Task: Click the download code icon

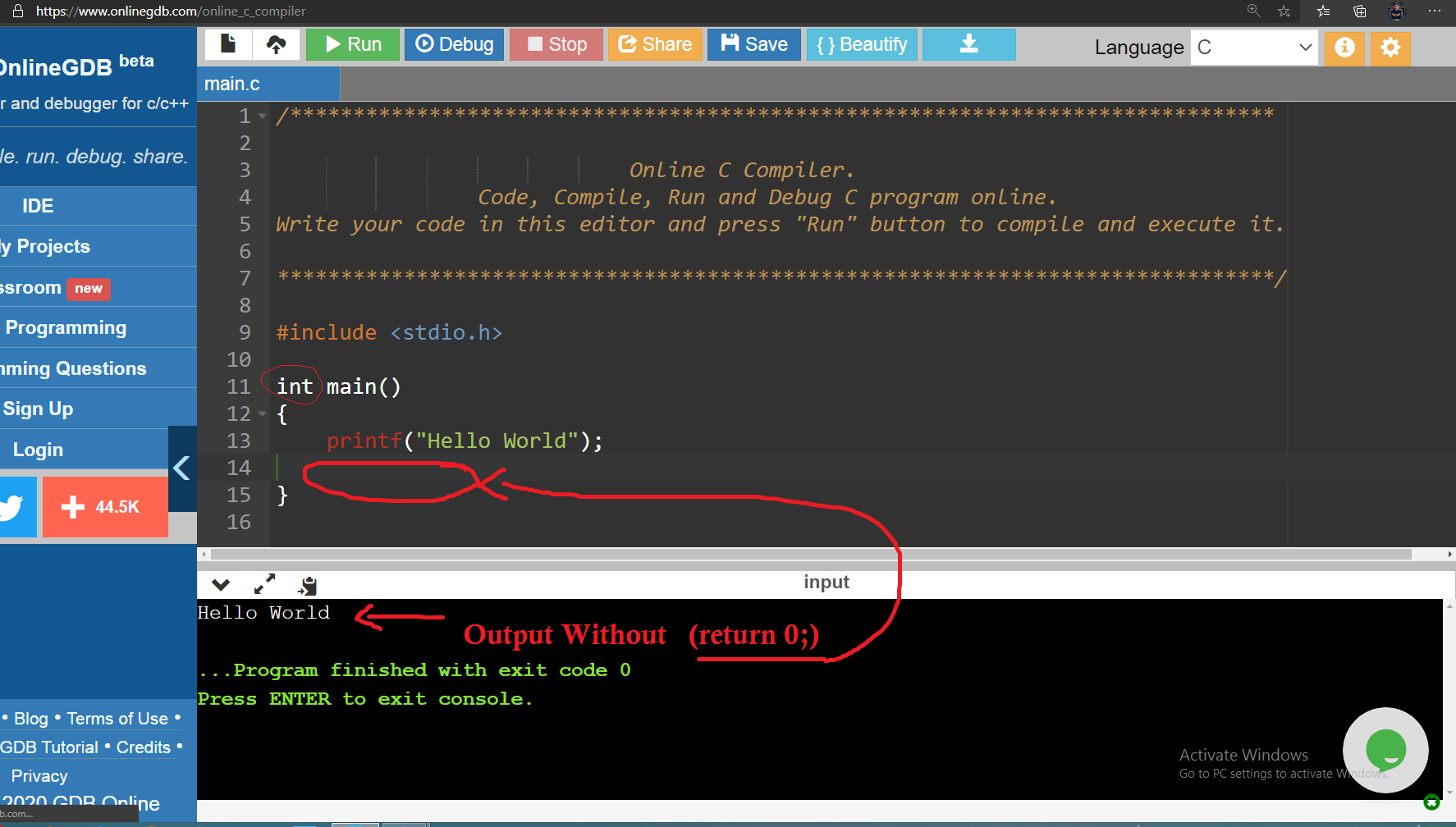Action: (968, 44)
